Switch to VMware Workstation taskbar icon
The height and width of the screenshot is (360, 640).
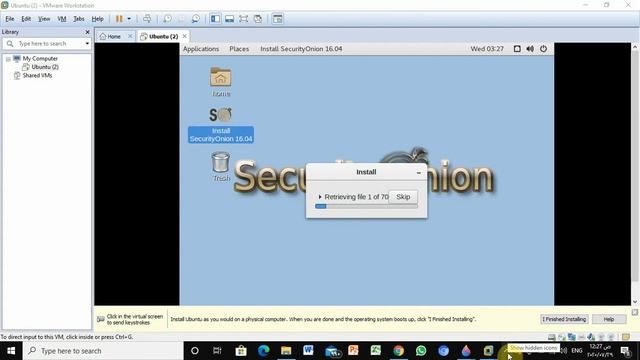[489, 351]
